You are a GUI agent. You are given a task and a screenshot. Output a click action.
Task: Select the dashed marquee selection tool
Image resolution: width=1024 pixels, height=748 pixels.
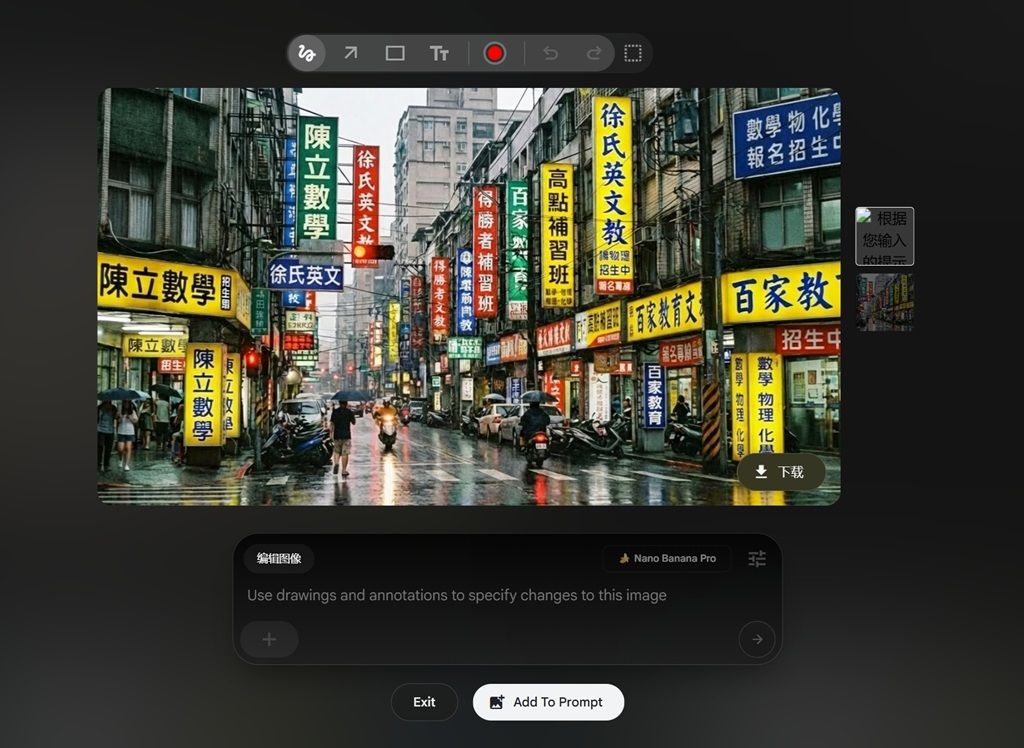[633, 53]
